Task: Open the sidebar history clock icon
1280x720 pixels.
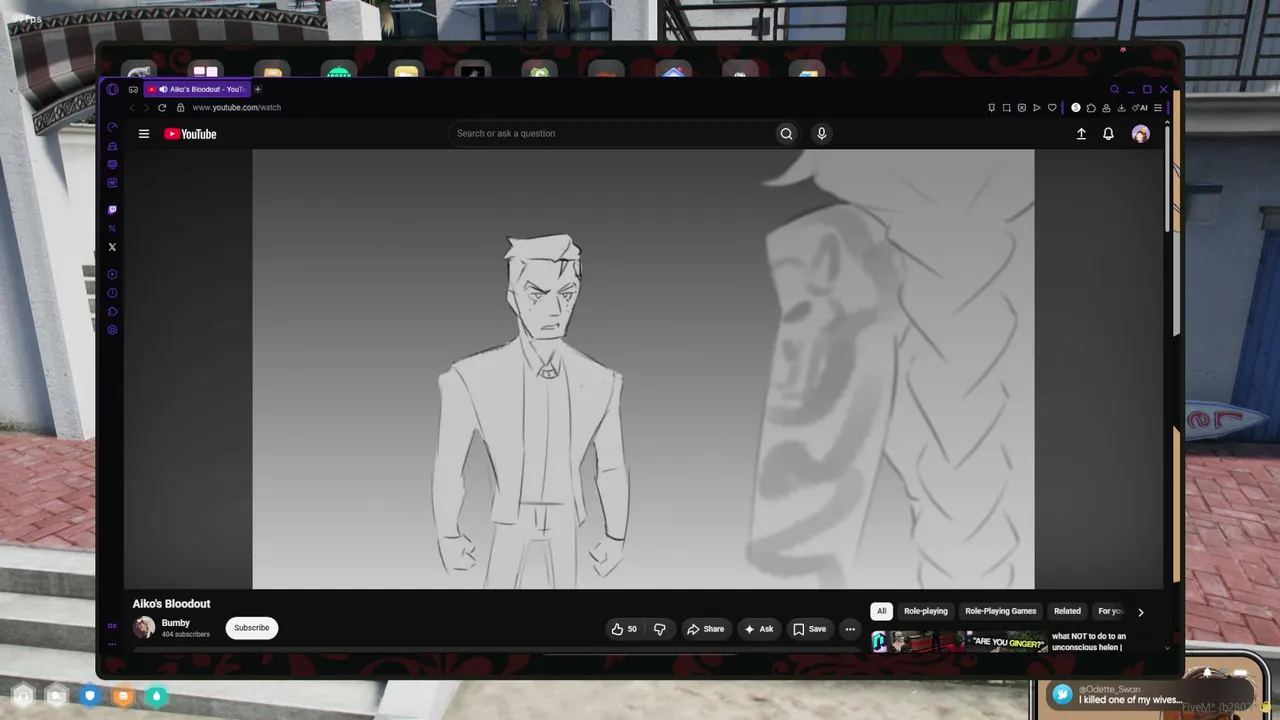Action: point(112,293)
